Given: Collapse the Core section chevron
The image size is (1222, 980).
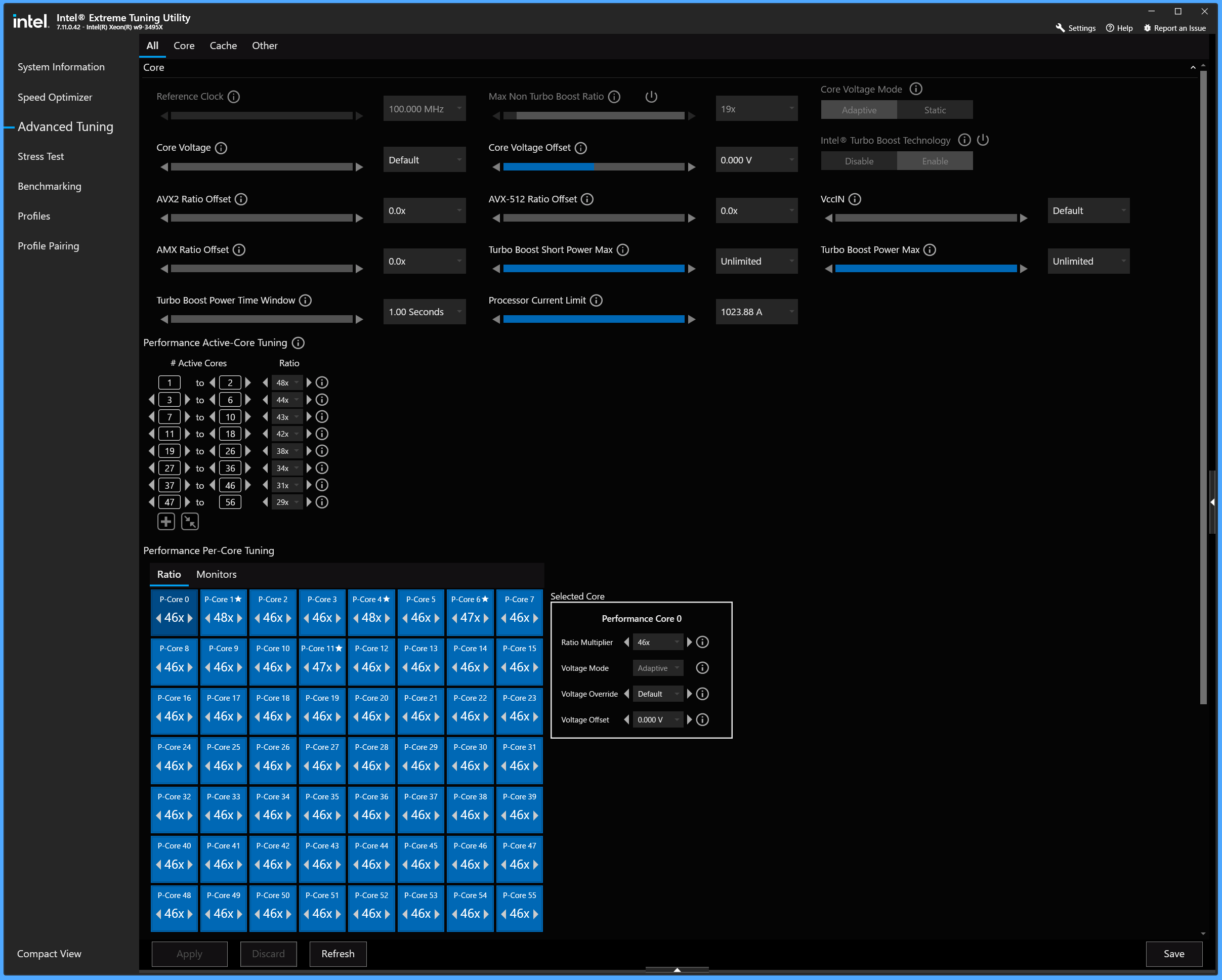Looking at the screenshot, I should tap(1193, 67).
